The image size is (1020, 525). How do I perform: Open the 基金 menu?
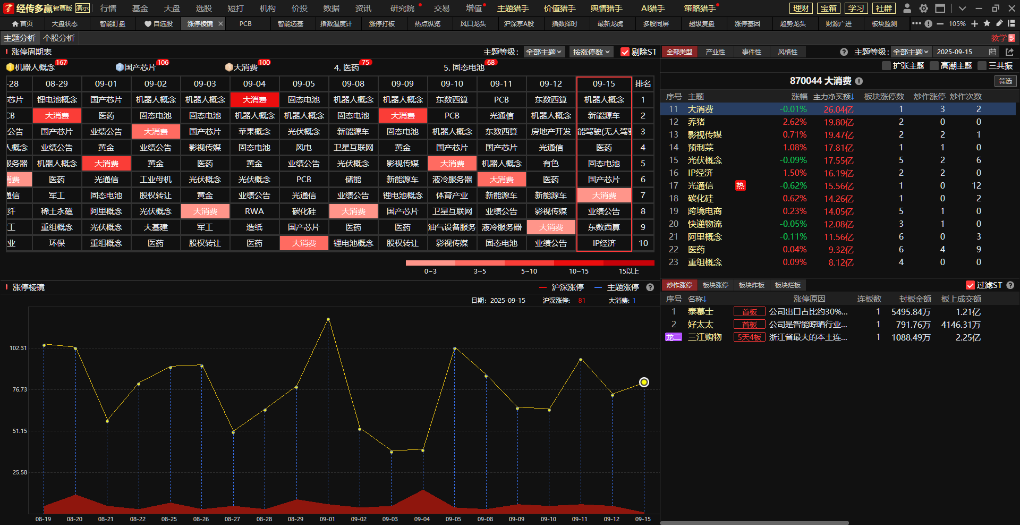pyautogui.click(x=140, y=8)
